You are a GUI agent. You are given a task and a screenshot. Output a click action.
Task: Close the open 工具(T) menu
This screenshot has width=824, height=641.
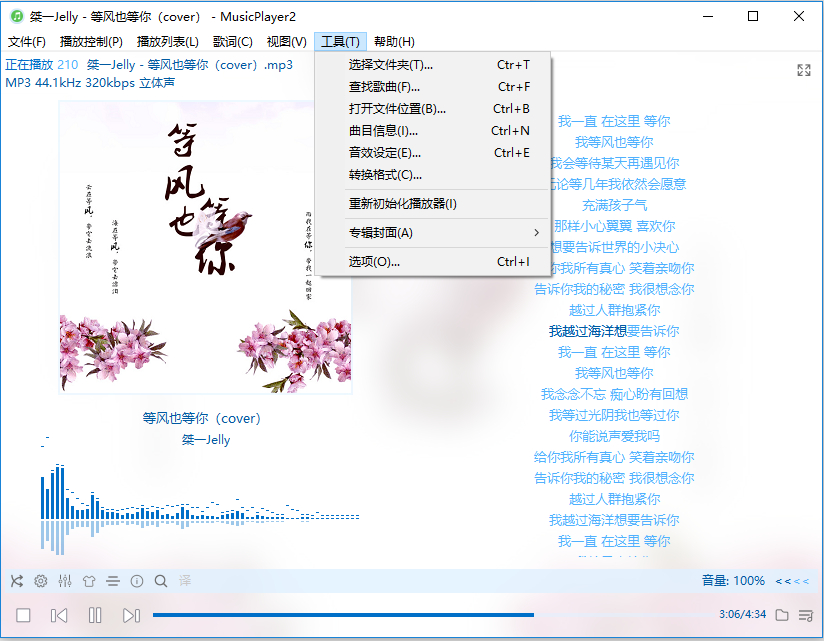pos(341,42)
